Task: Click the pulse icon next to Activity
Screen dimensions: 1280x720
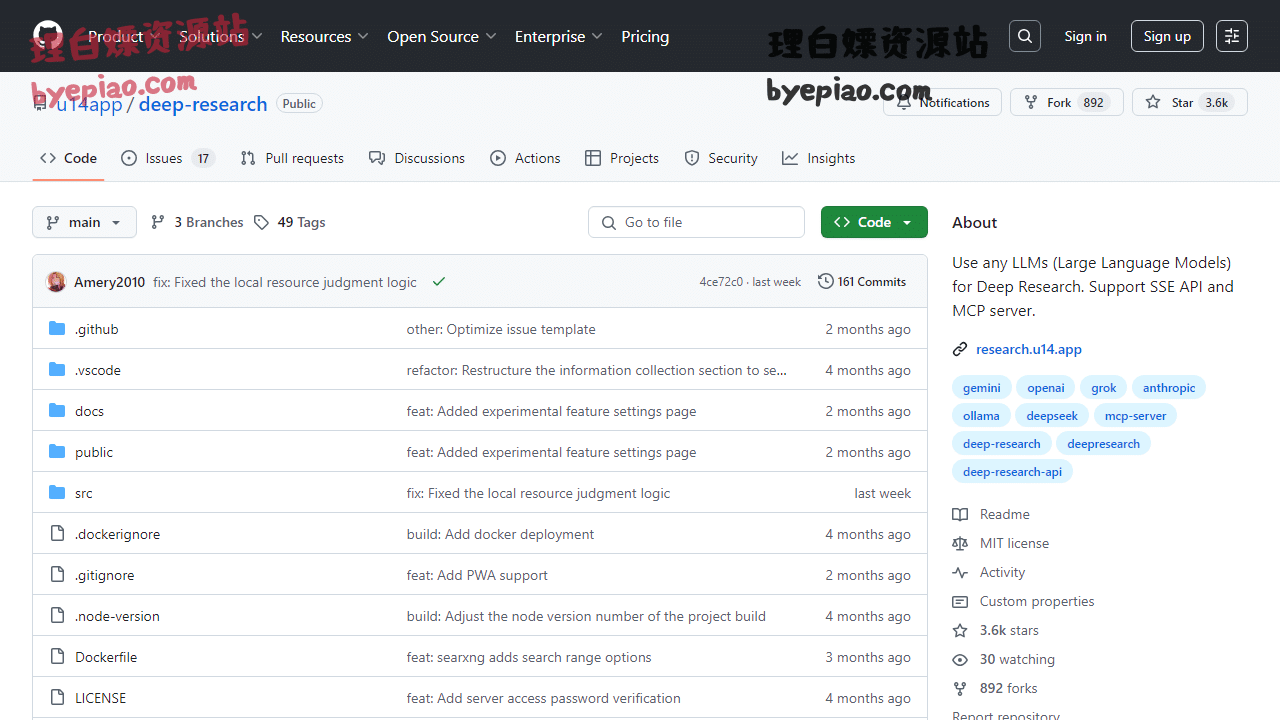Action: [x=960, y=572]
